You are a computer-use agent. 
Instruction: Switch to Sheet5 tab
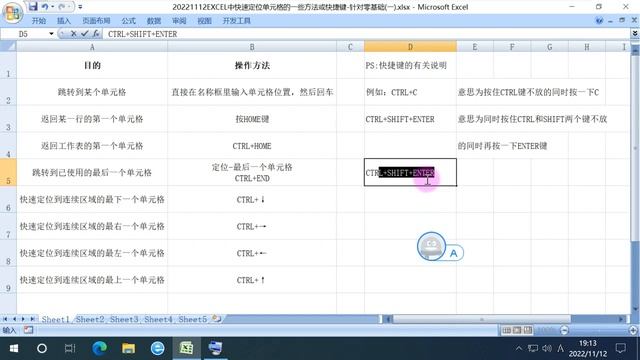click(192, 319)
